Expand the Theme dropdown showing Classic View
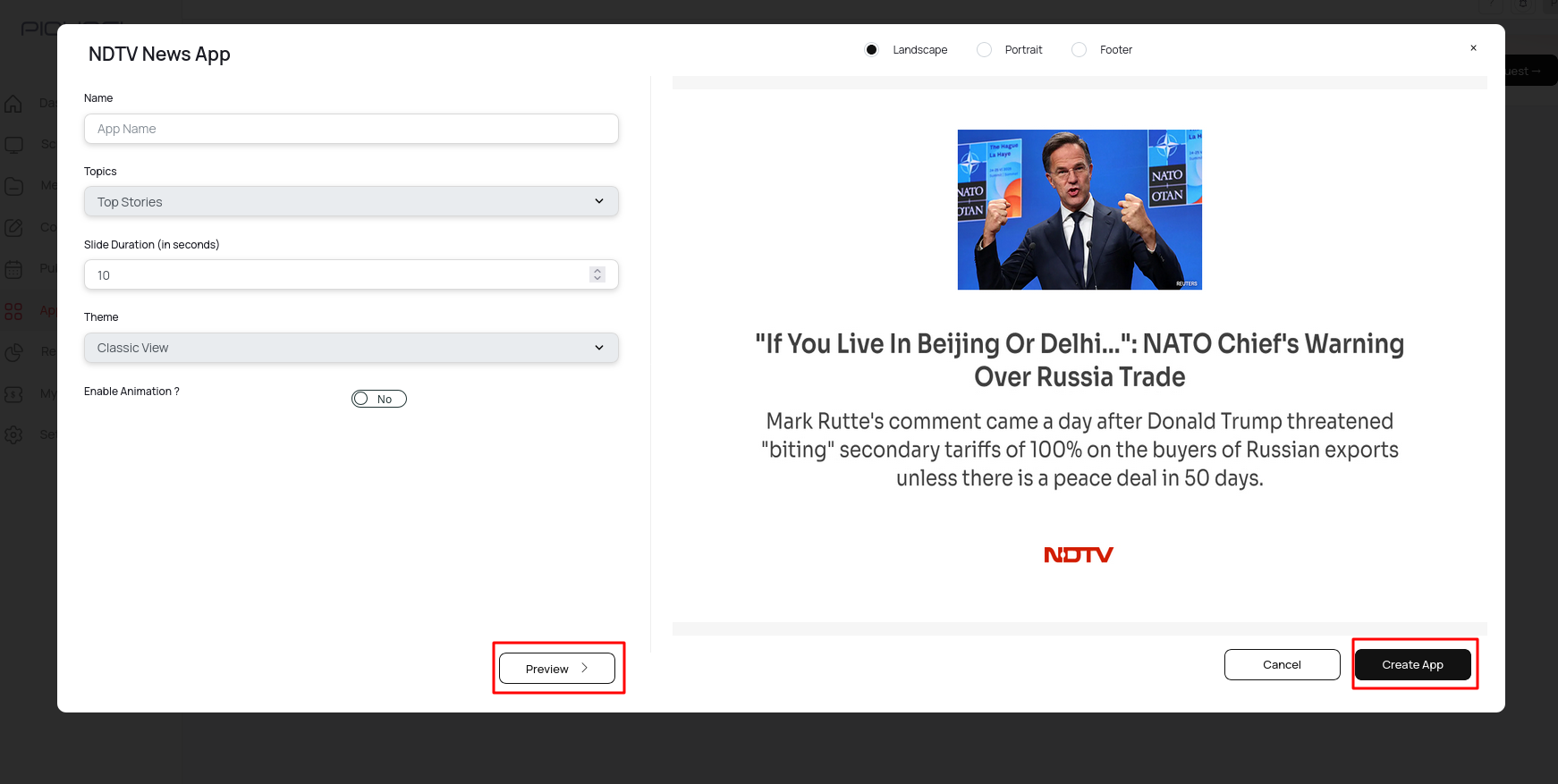Viewport: 1558px width, 784px height. 351,348
